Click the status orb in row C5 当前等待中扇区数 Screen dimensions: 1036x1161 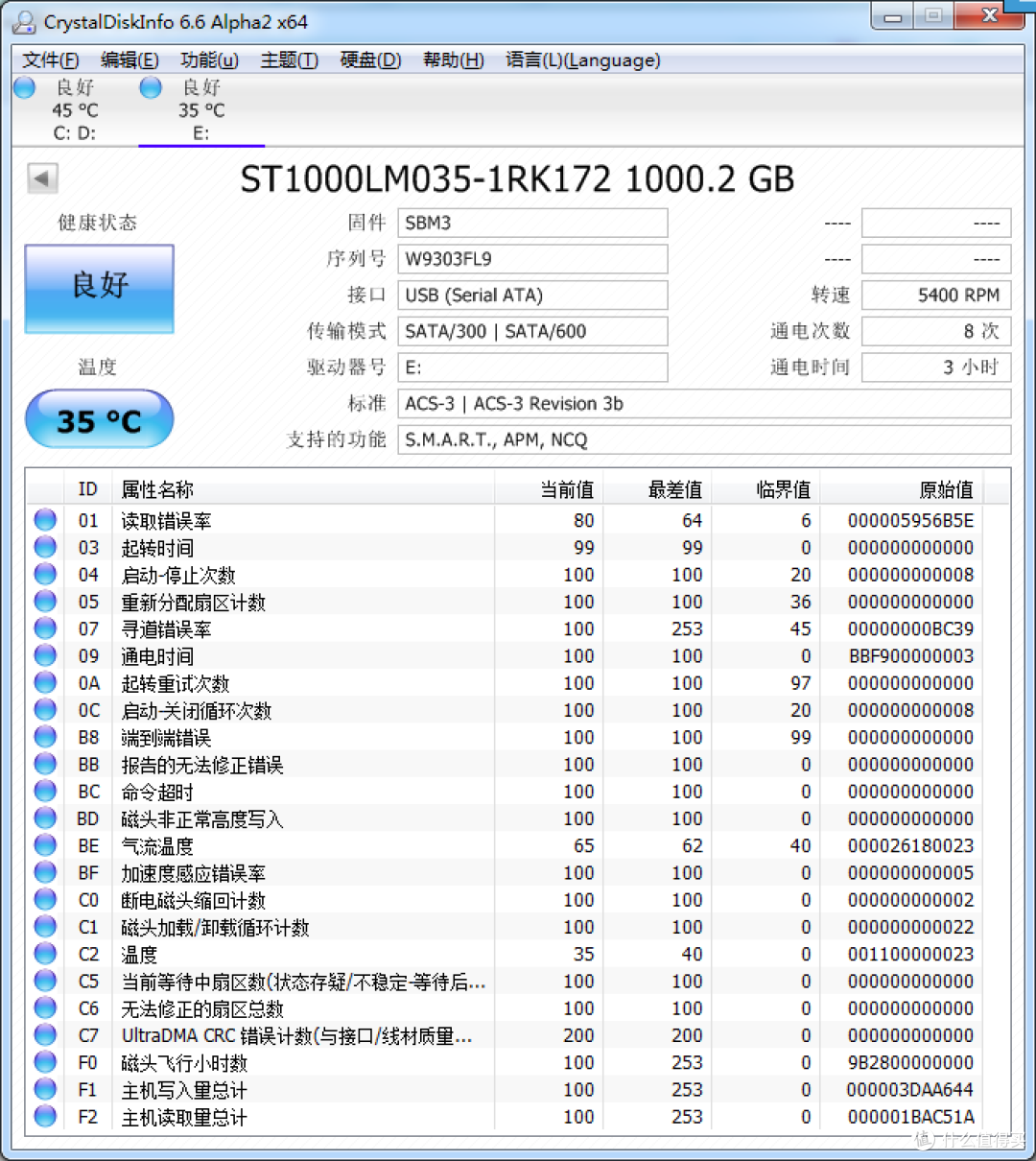tap(45, 981)
